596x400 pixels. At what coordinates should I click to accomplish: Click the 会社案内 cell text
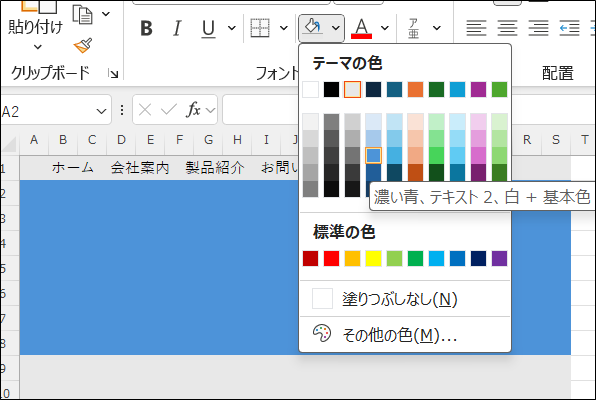tap(140, 167)
